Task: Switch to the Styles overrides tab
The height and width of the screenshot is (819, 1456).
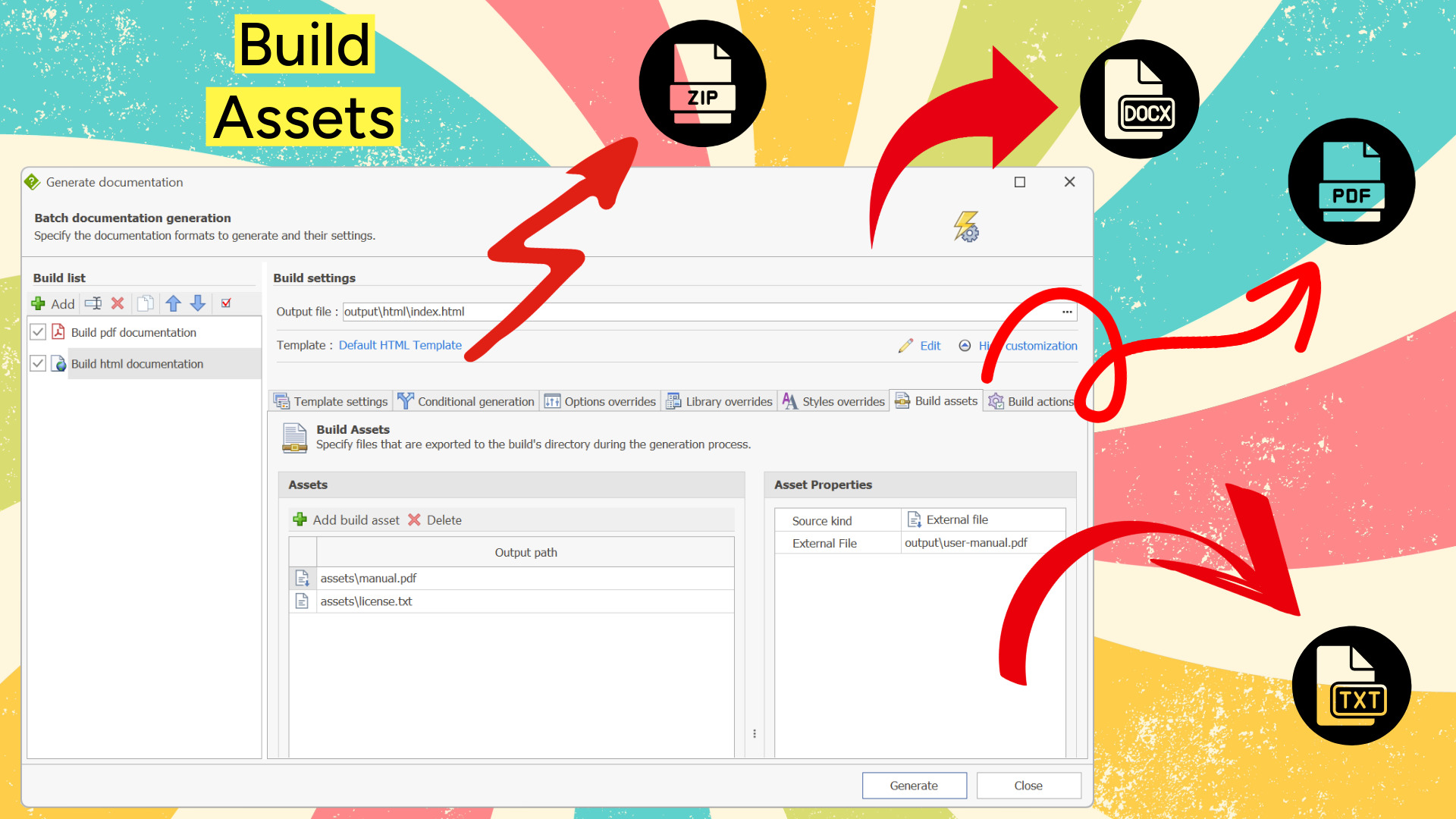Action: [833, 401]
